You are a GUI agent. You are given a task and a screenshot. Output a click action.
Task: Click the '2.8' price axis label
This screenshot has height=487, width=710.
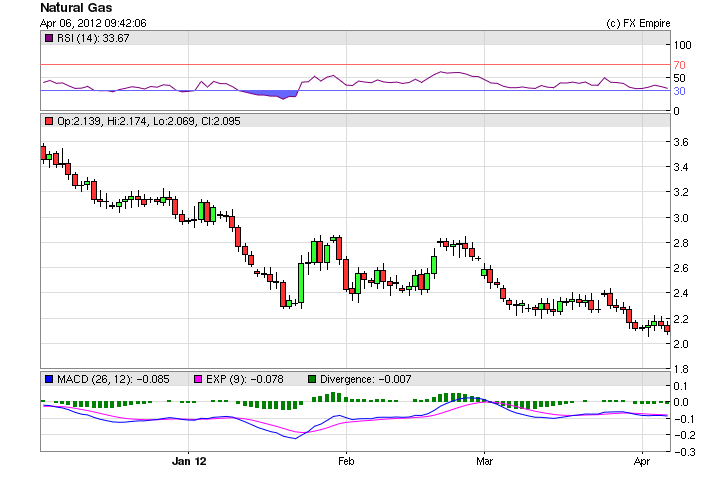pos(681,243)
